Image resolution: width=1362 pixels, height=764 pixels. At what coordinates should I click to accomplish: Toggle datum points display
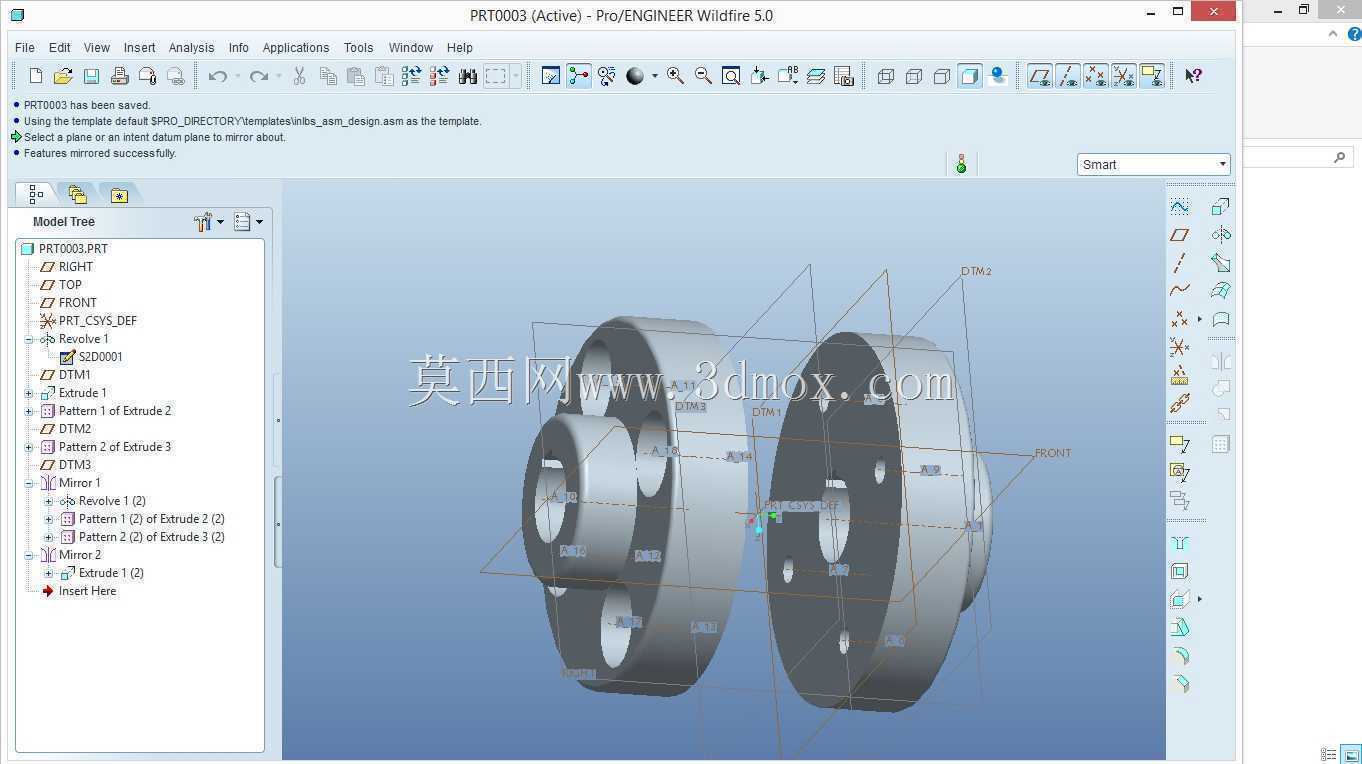click(1096, 76)
